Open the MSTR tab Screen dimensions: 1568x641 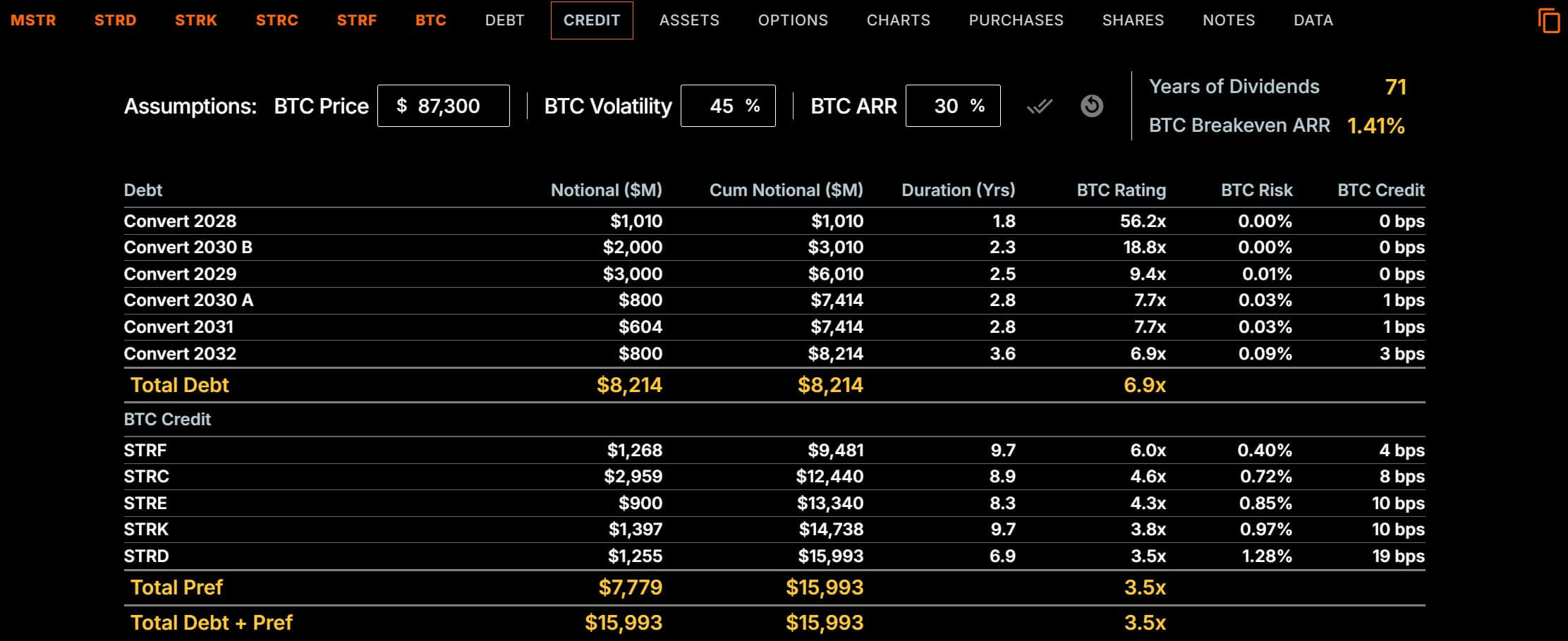[33, 20]
